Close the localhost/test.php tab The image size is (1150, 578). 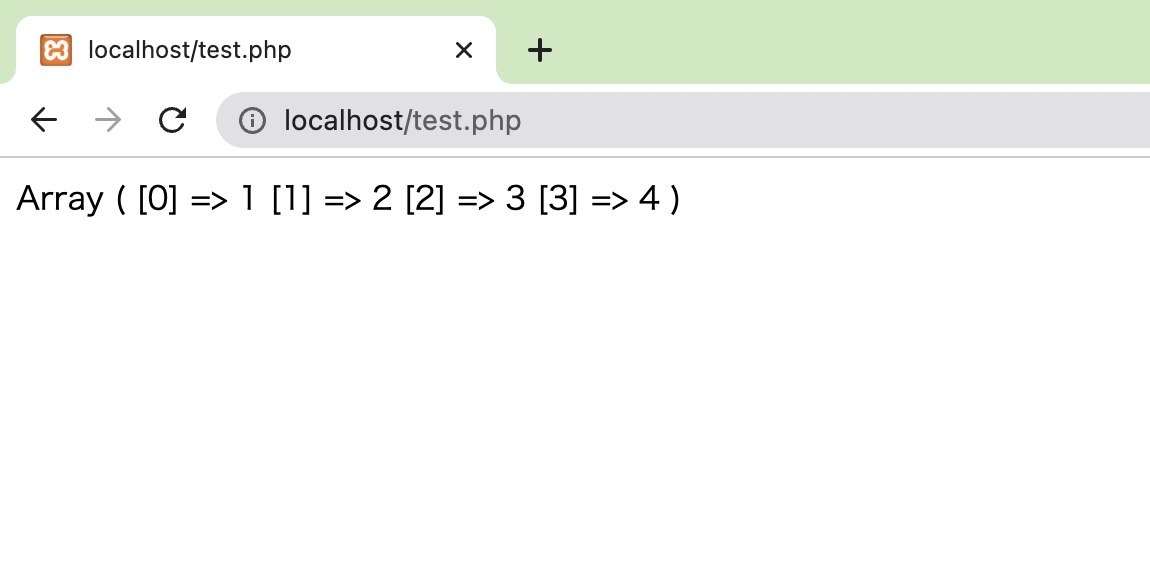point(463,49)
